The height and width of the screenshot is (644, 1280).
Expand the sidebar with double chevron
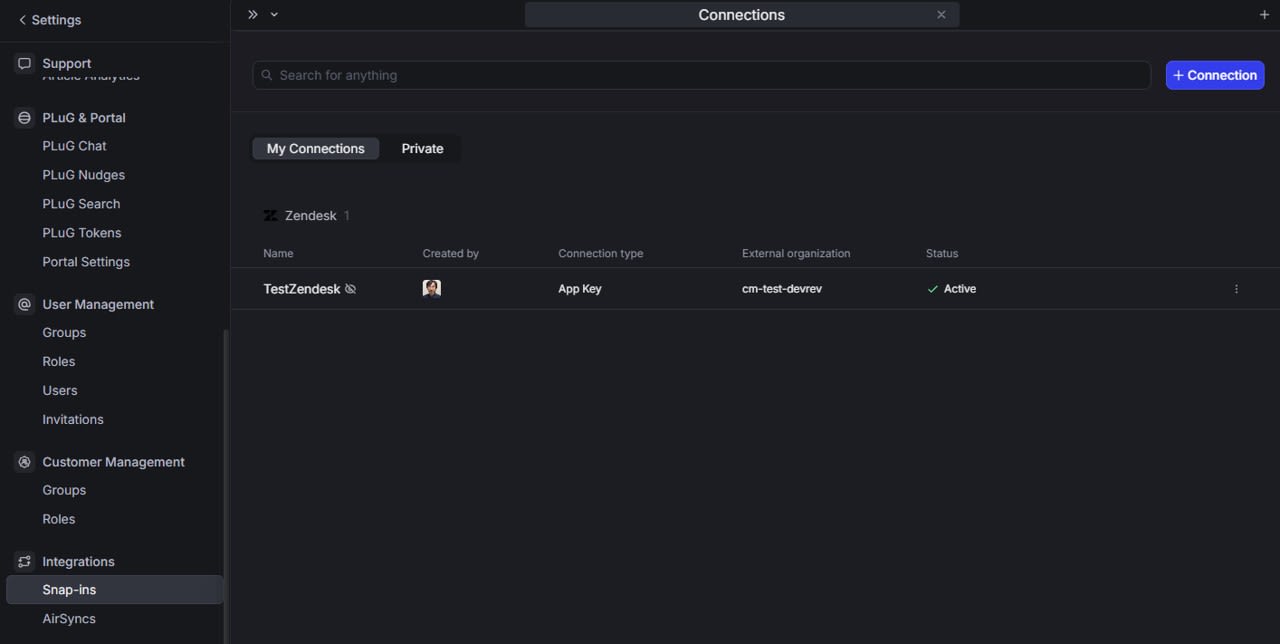pyautogui.click(x=253, y=15)
